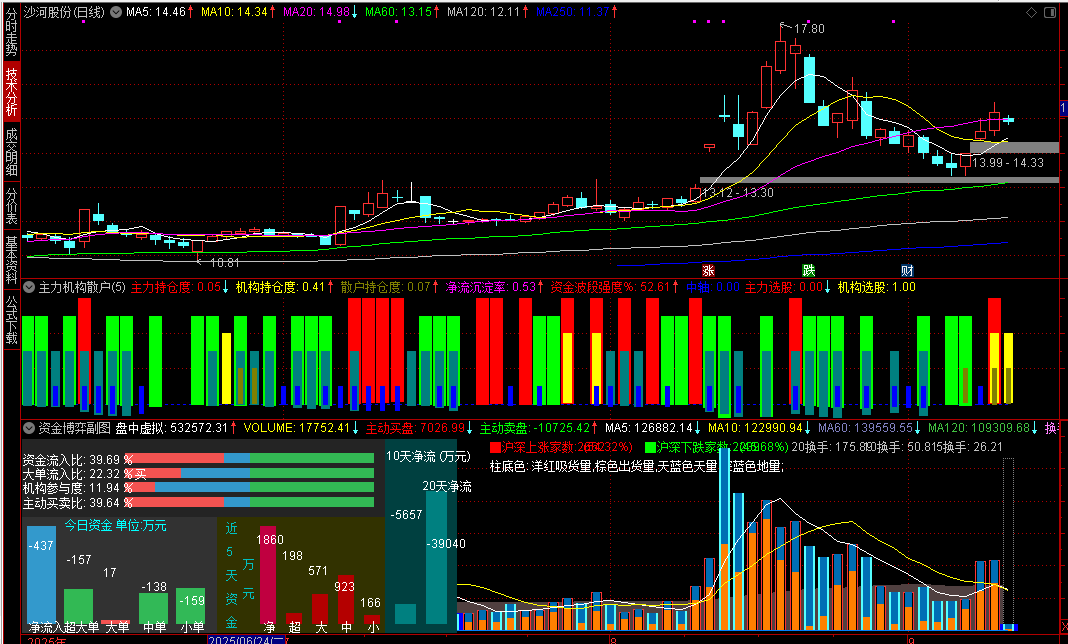
Task: Click the 资金博弈副图 panel title
Action: tap(74, 428)
